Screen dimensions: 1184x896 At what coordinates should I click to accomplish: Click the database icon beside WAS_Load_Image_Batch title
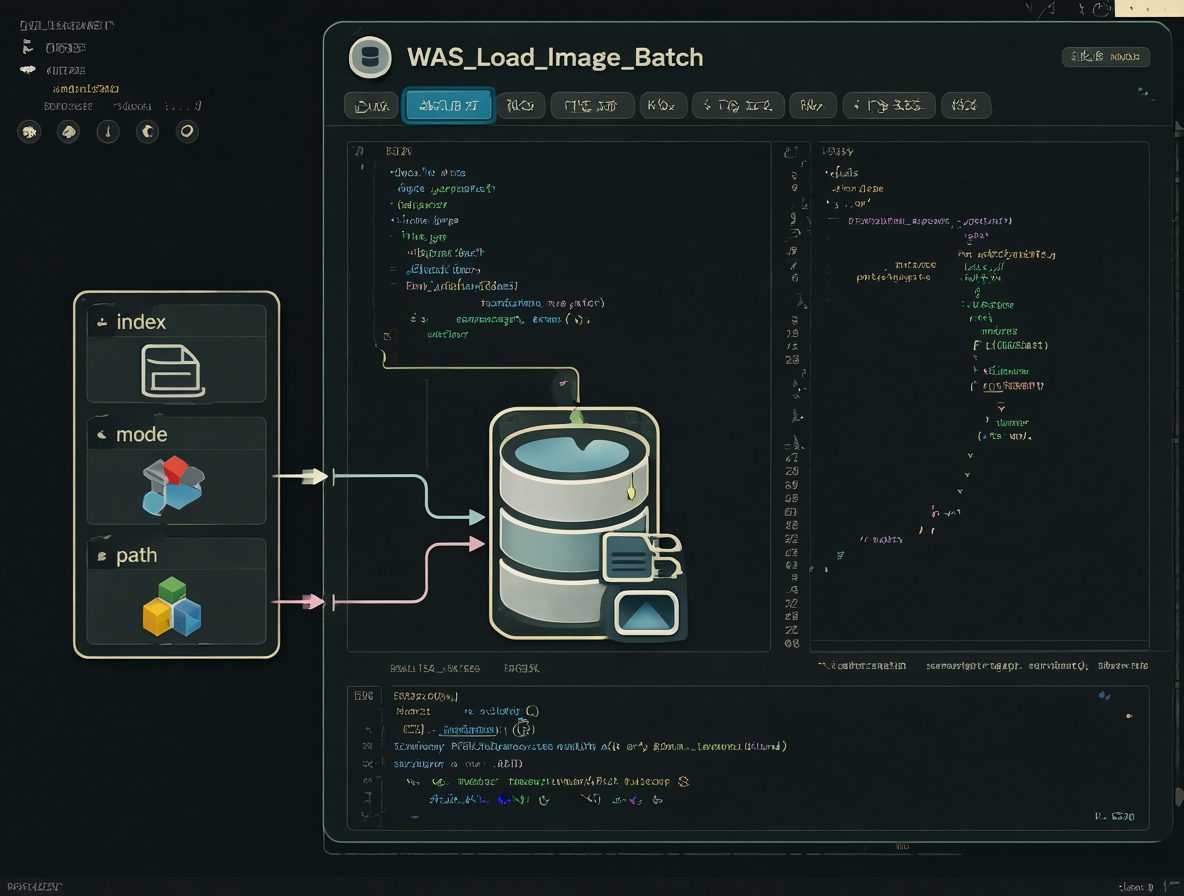click(370, 57)
